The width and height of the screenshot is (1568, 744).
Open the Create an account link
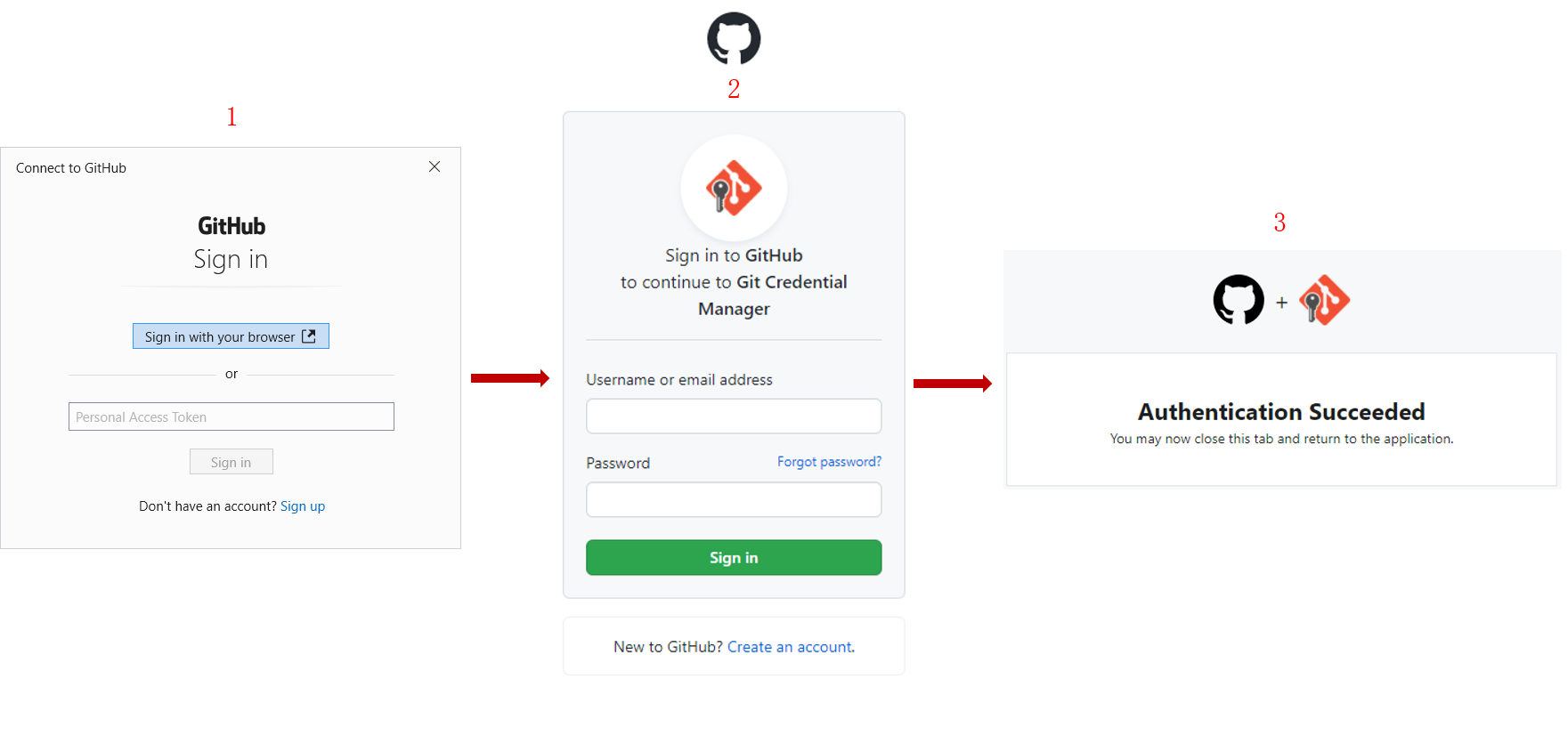point(790,646)
